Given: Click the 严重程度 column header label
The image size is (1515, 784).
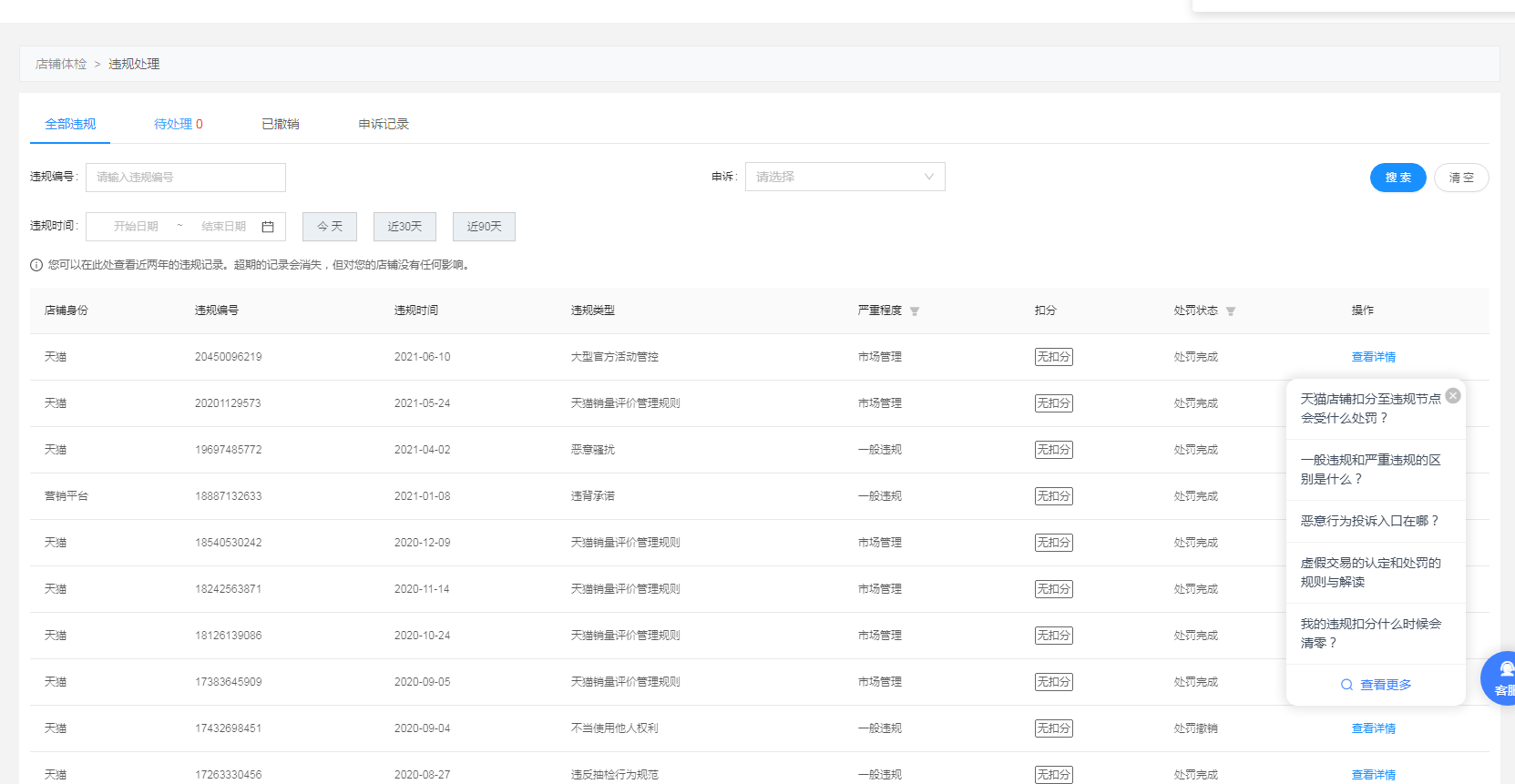Looking at the screenshot, I should [879, 311].
